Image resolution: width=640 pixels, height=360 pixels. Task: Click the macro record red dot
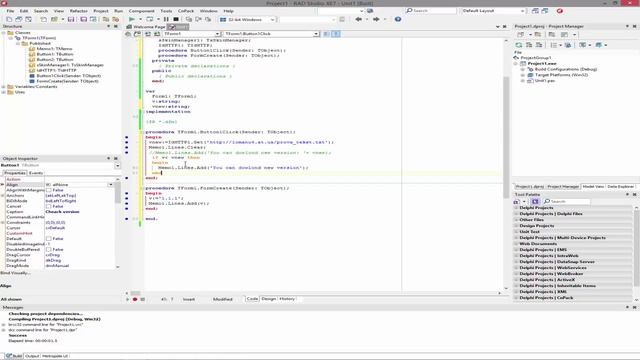(x=135, y=299)
